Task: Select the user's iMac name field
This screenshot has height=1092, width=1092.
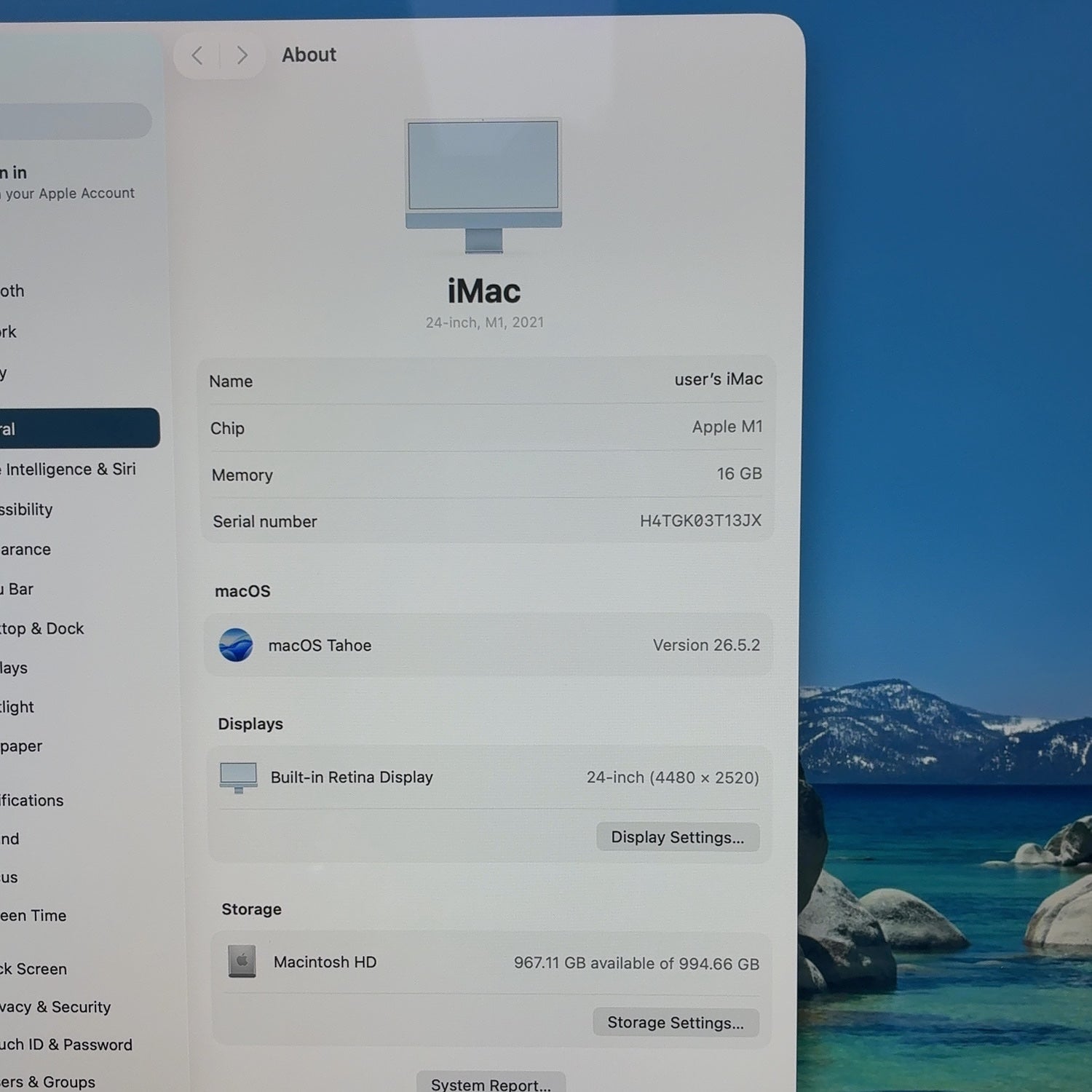Action: pyautogui.click(x=486, y=380)
